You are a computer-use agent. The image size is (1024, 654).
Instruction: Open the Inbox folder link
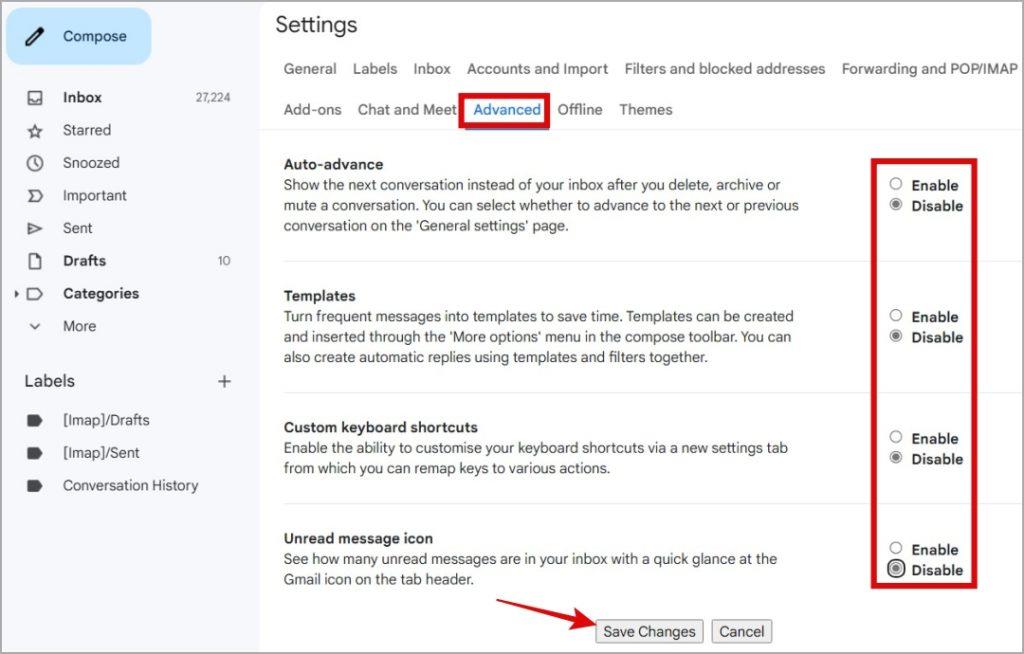82,98
